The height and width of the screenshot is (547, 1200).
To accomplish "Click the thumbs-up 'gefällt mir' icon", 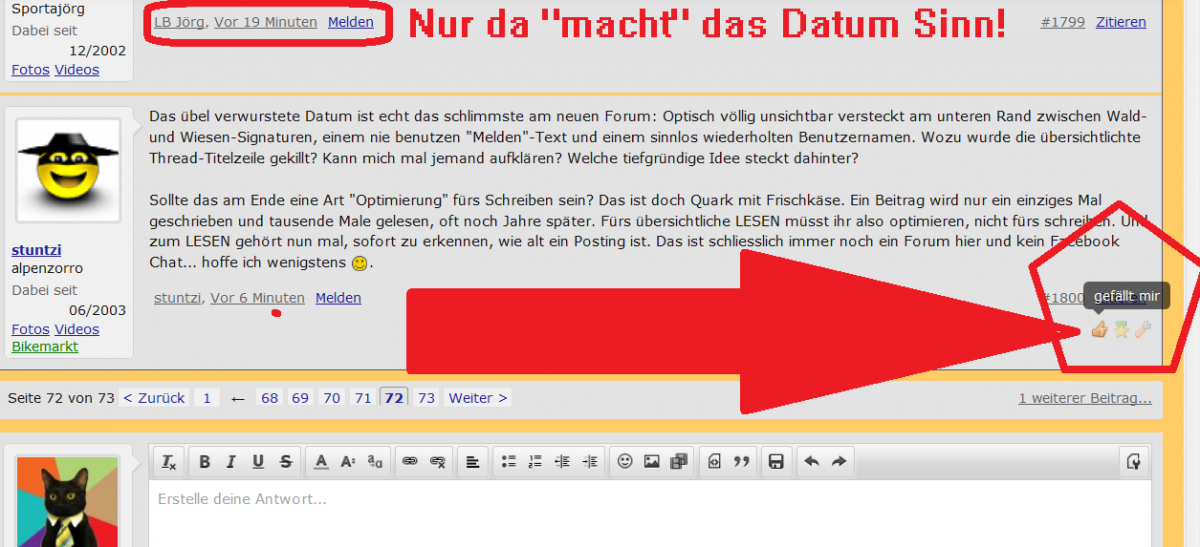I will (1099, 329).
